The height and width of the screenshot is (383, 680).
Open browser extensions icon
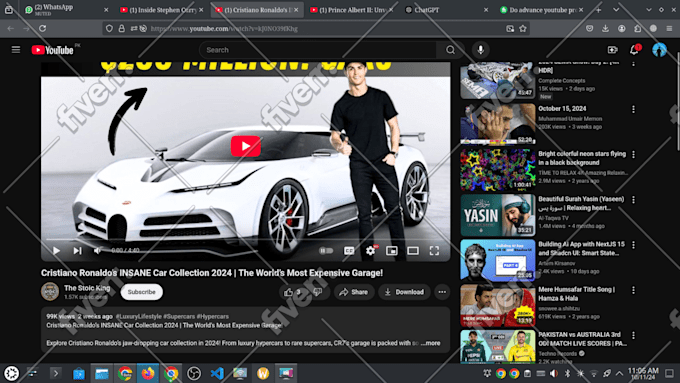(638, 29)
